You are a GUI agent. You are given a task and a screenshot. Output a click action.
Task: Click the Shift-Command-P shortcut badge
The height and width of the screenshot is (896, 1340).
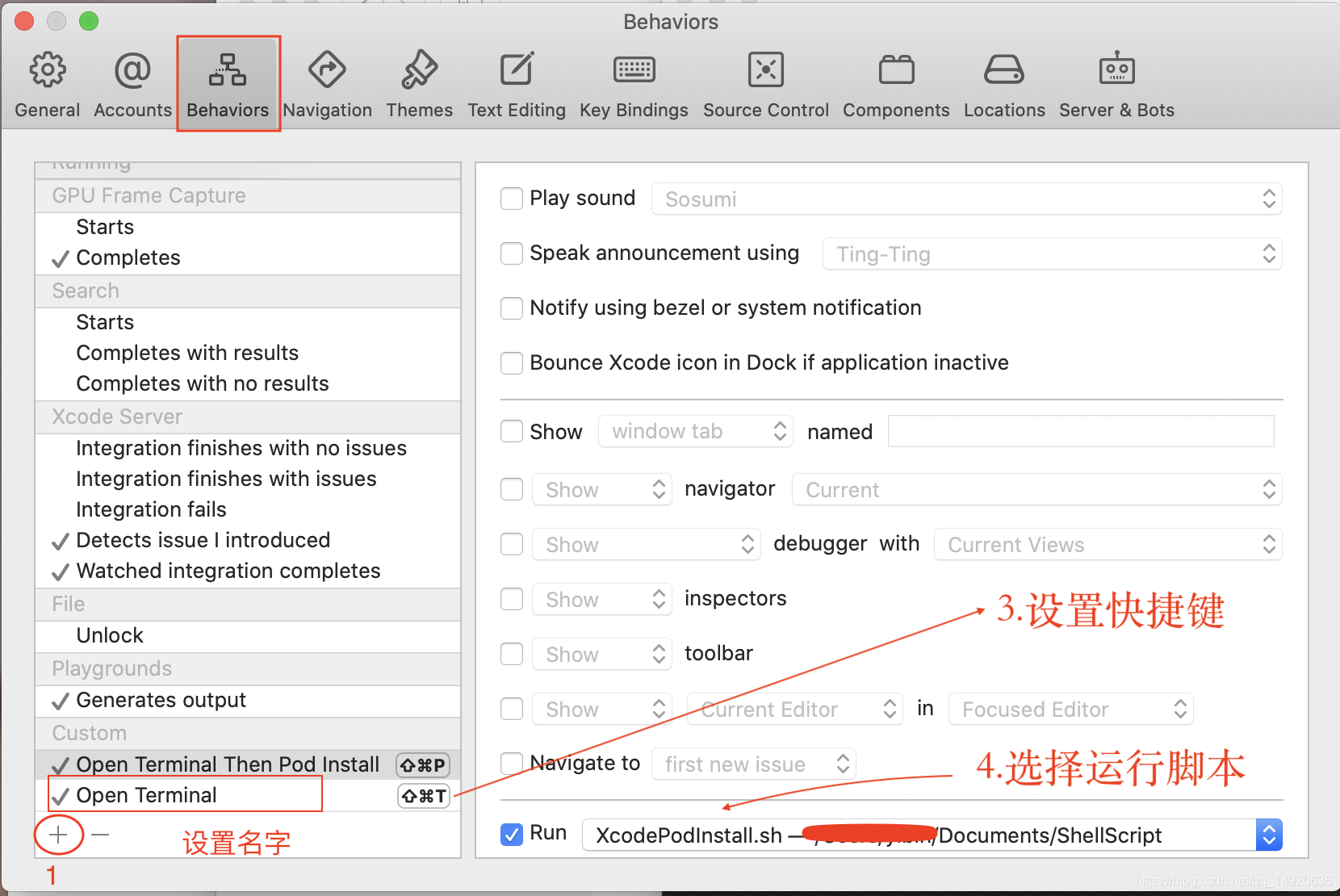click(423, 765)
